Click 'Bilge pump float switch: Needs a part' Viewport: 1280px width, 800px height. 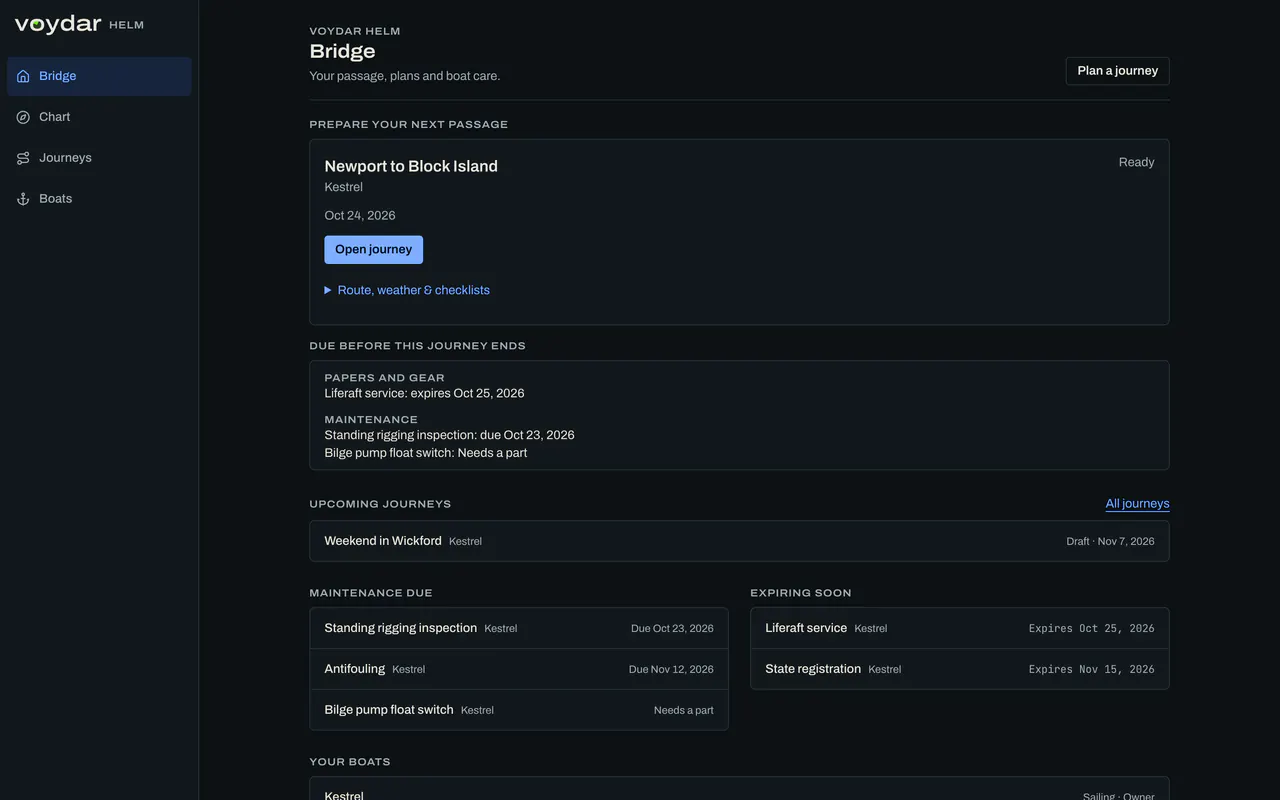[426, 453]
